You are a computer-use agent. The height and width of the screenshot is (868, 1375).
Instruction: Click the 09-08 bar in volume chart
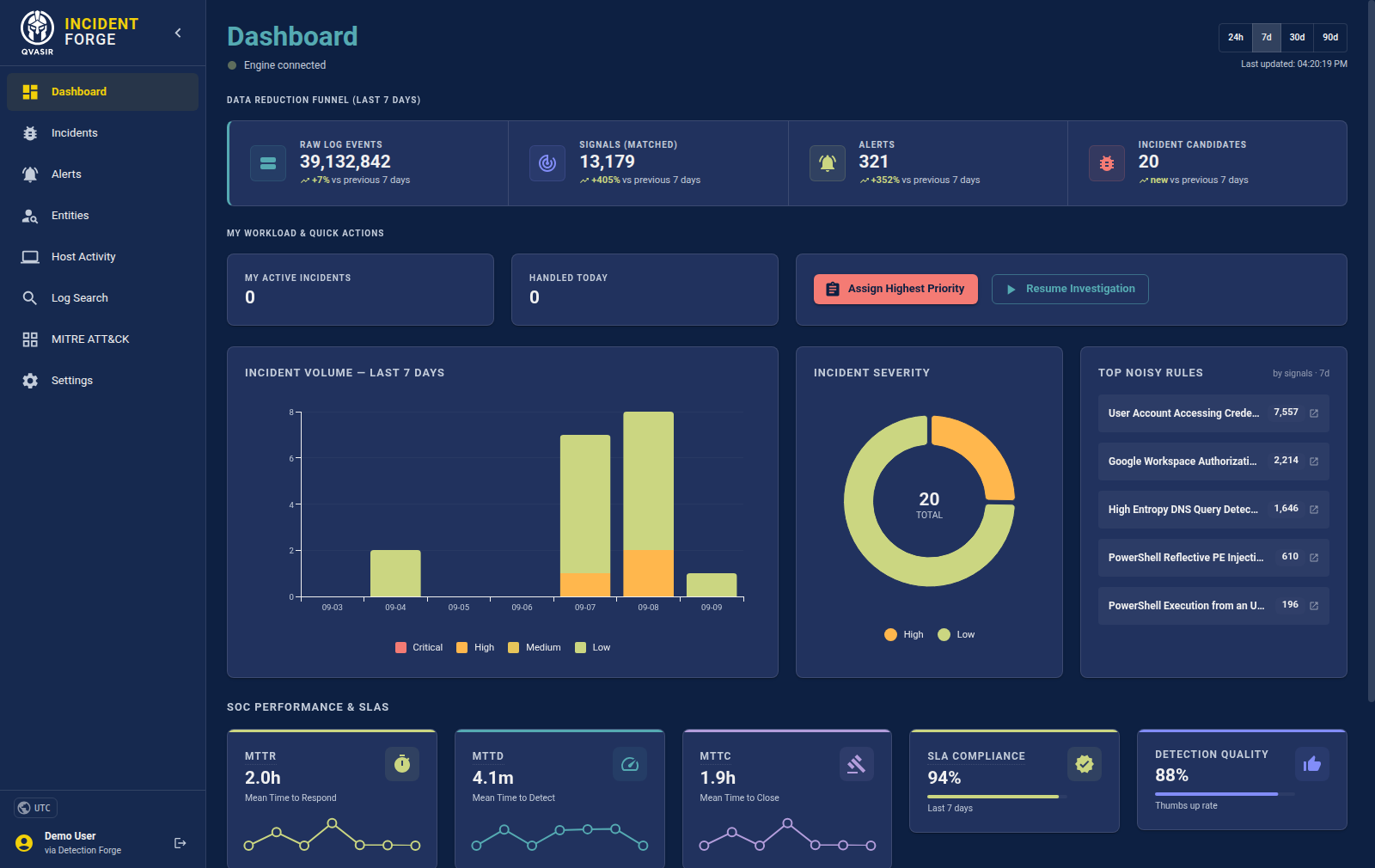(x=648, y=504)
